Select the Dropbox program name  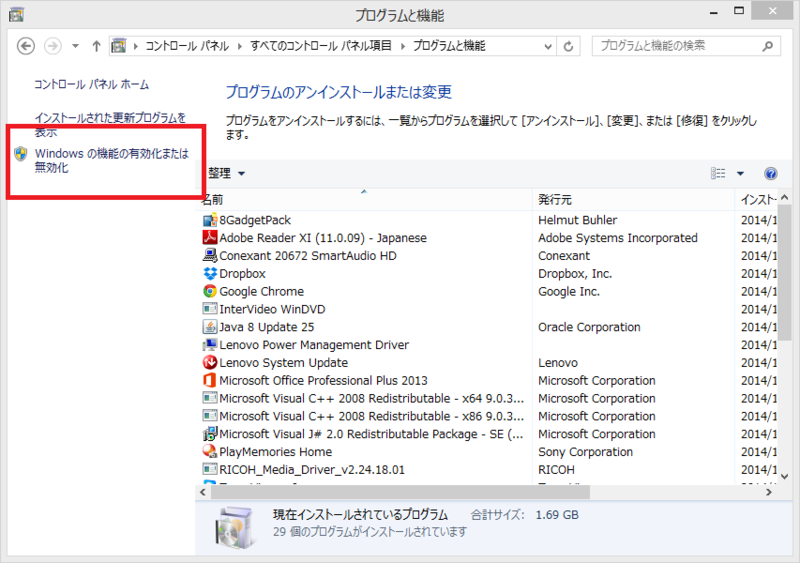[242, 274]
